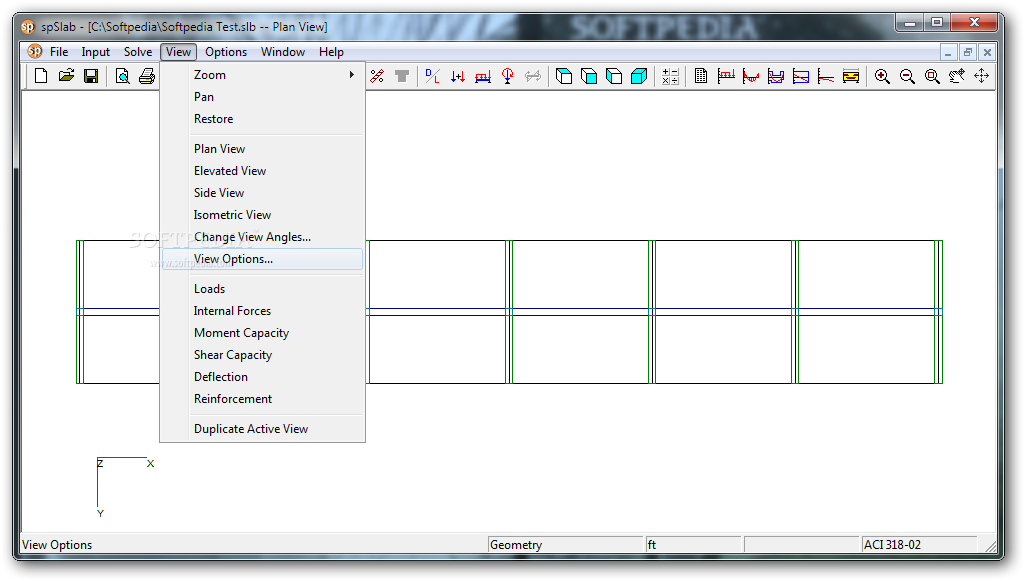Click the New file icon
The image size is (1025, 581).
[41, 76]
